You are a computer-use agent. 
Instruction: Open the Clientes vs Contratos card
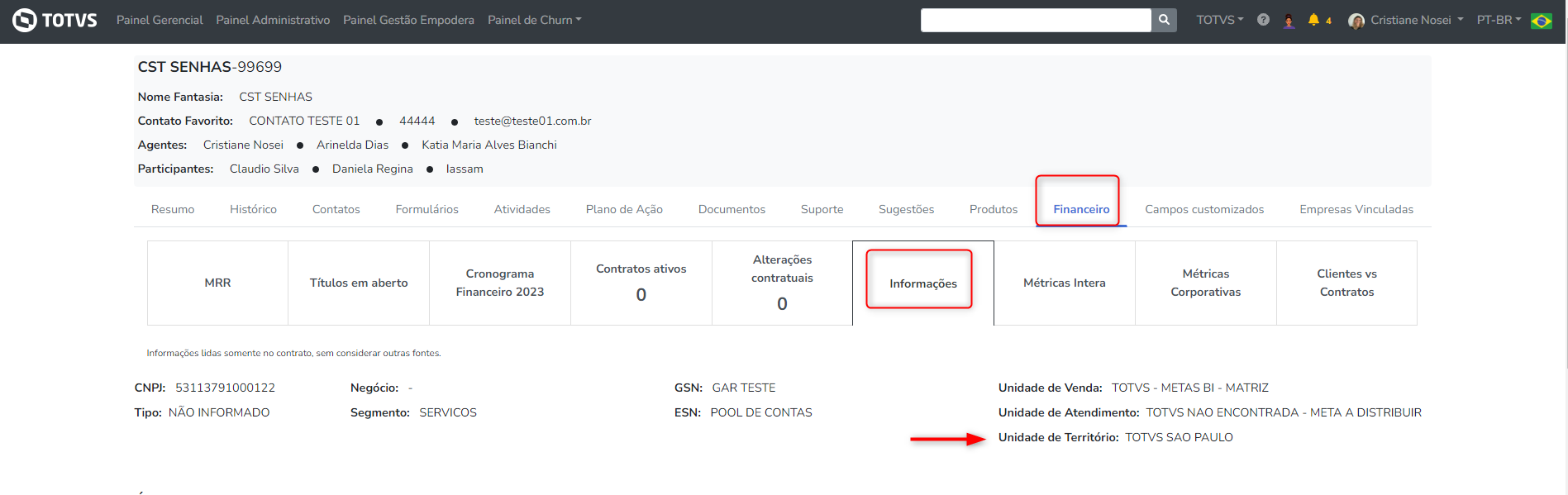click(1346, 283)
